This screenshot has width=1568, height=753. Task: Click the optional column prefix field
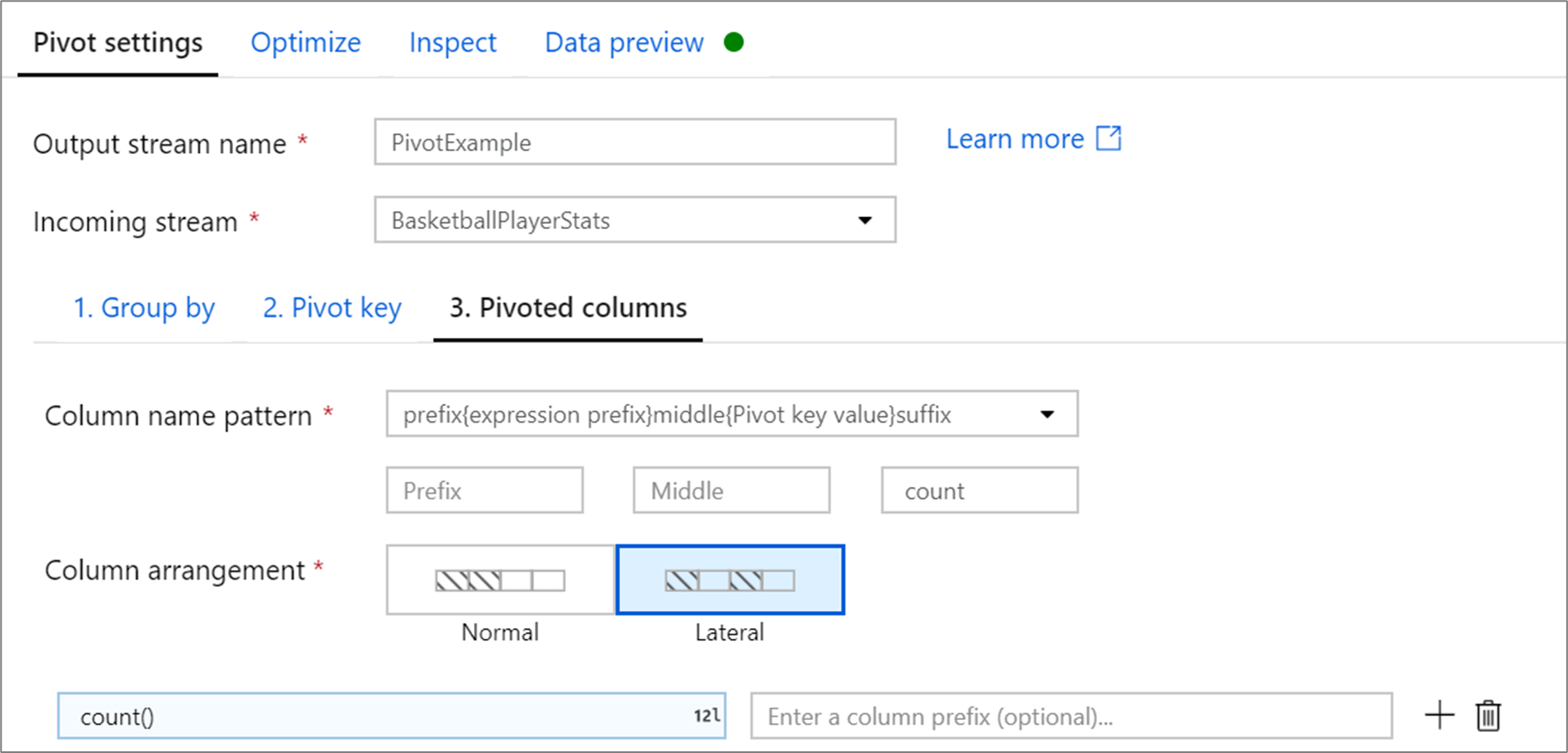coord(1070,716)
